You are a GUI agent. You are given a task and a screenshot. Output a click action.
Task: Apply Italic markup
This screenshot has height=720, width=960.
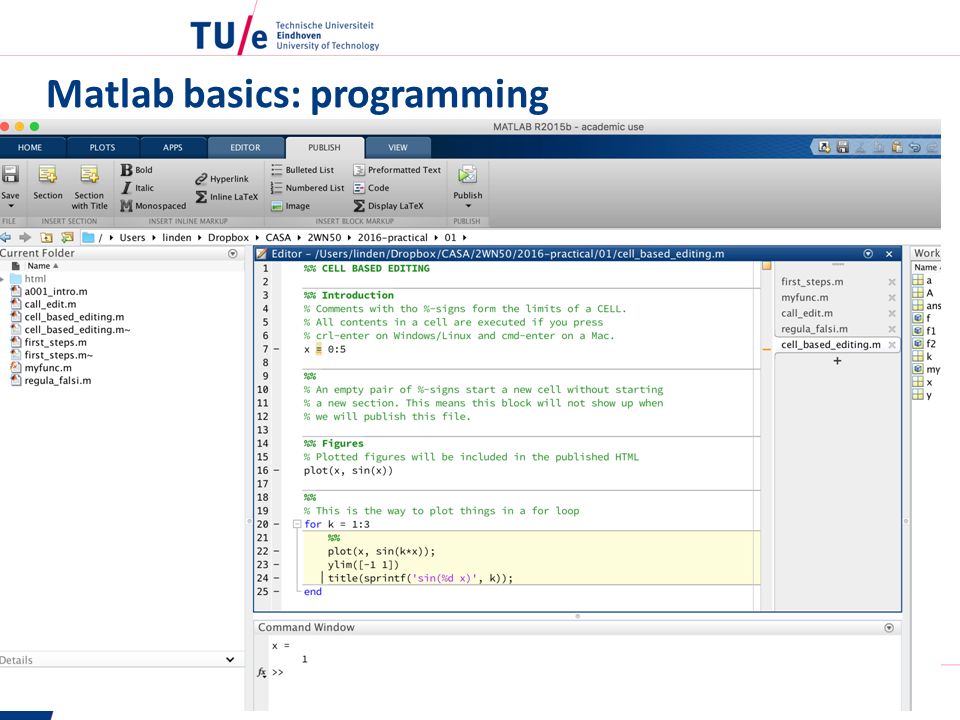pyautogui.click(x=137, y=188)
